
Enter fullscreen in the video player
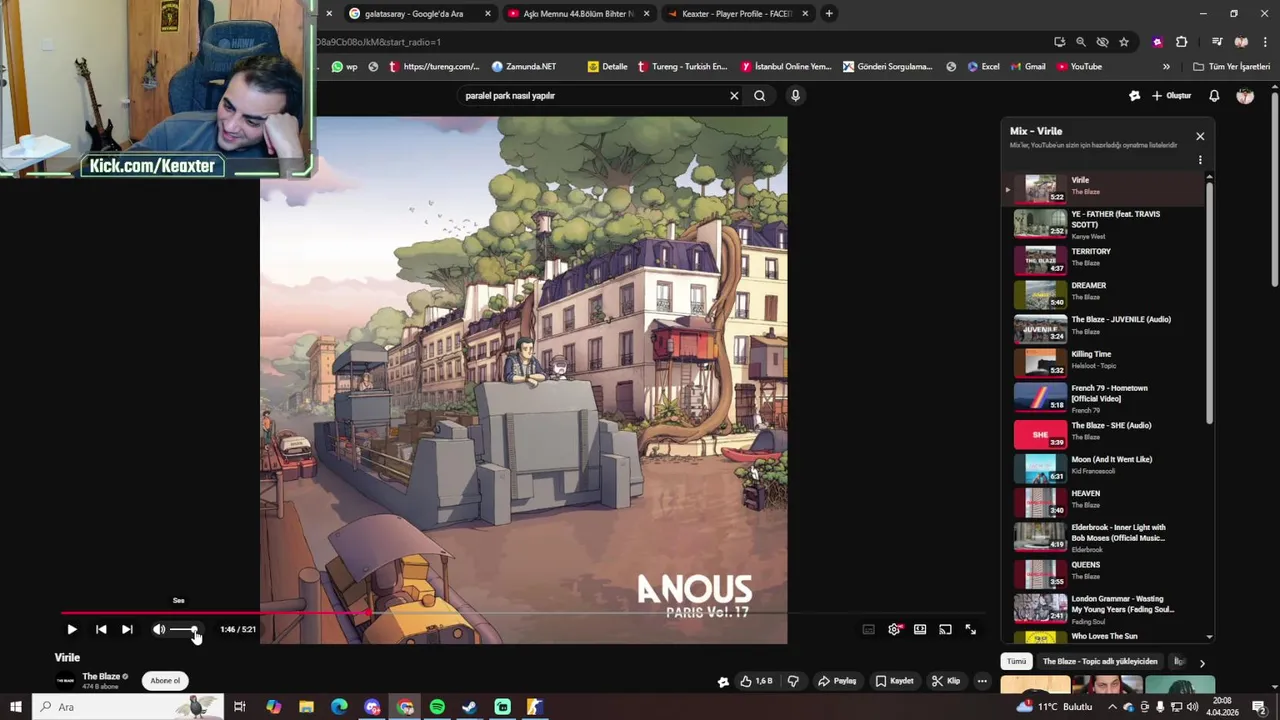click(971, 629)
